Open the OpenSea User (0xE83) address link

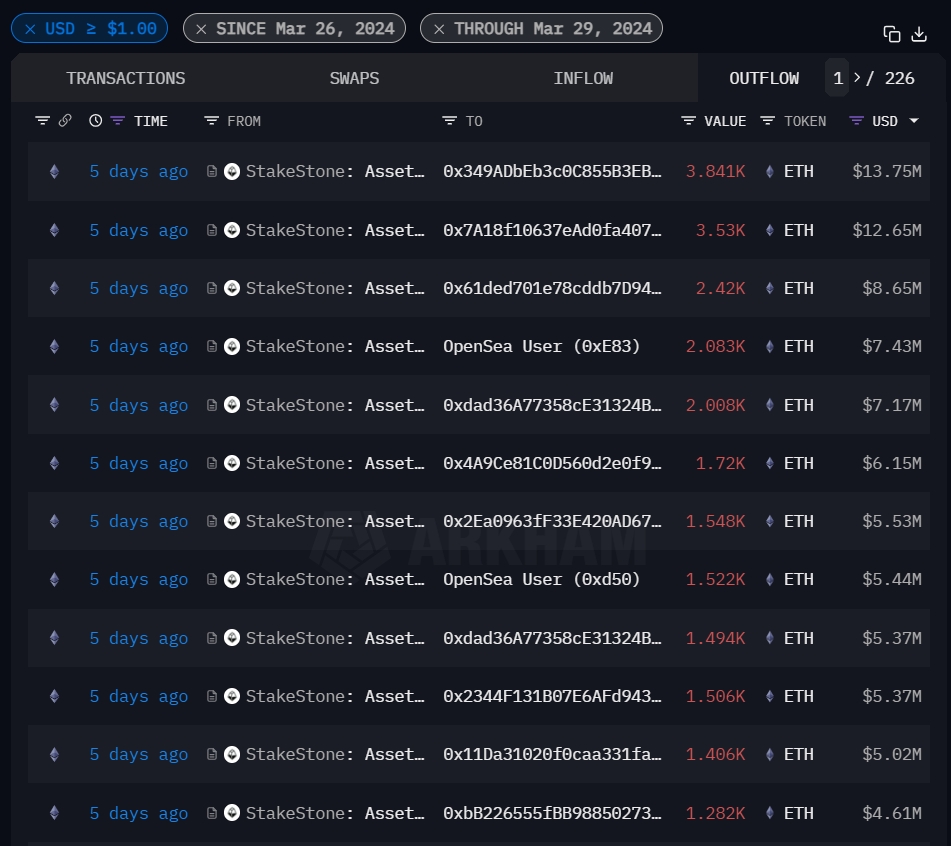tap(541, 346)
